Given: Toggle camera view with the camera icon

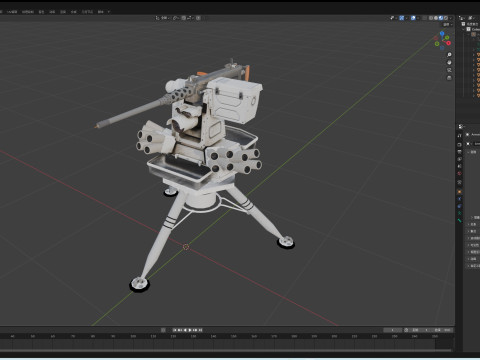Looking at the screenshot, I should point(449,70).
